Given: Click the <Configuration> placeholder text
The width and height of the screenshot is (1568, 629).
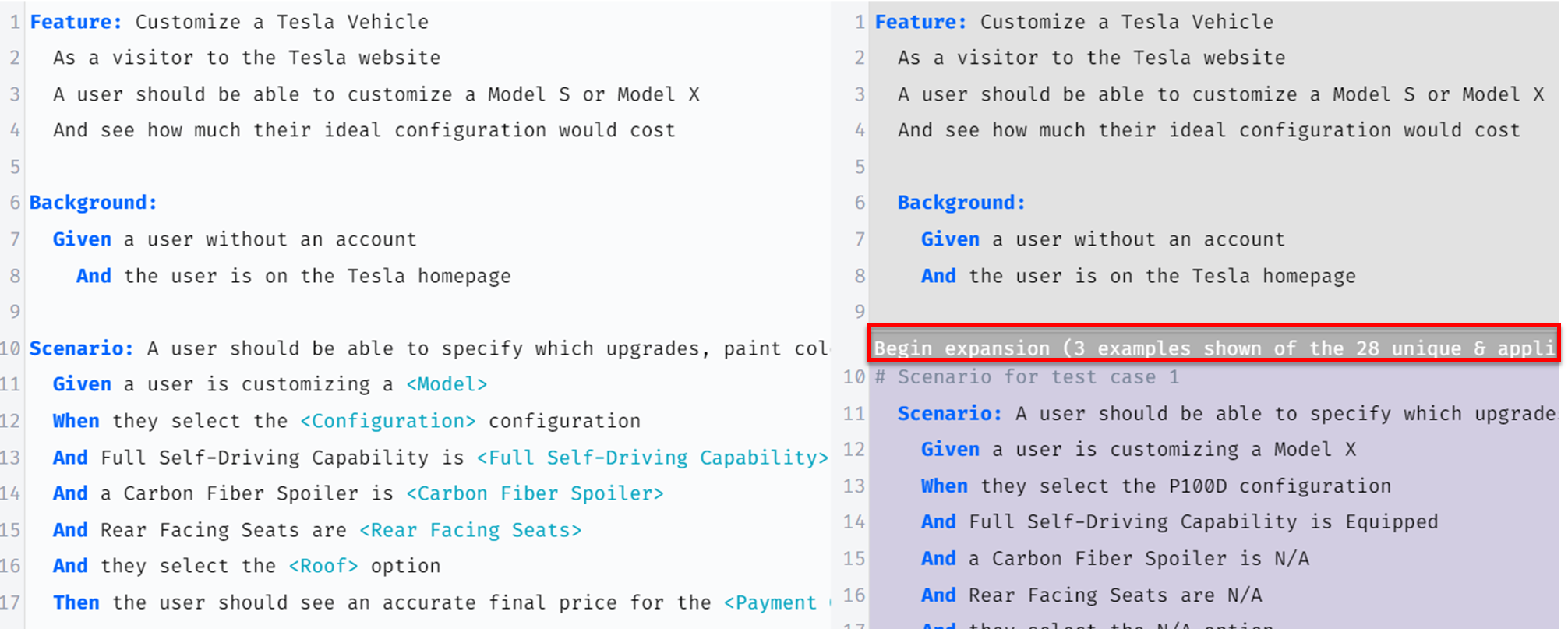Looking at the screenshot, I should 388,421.
